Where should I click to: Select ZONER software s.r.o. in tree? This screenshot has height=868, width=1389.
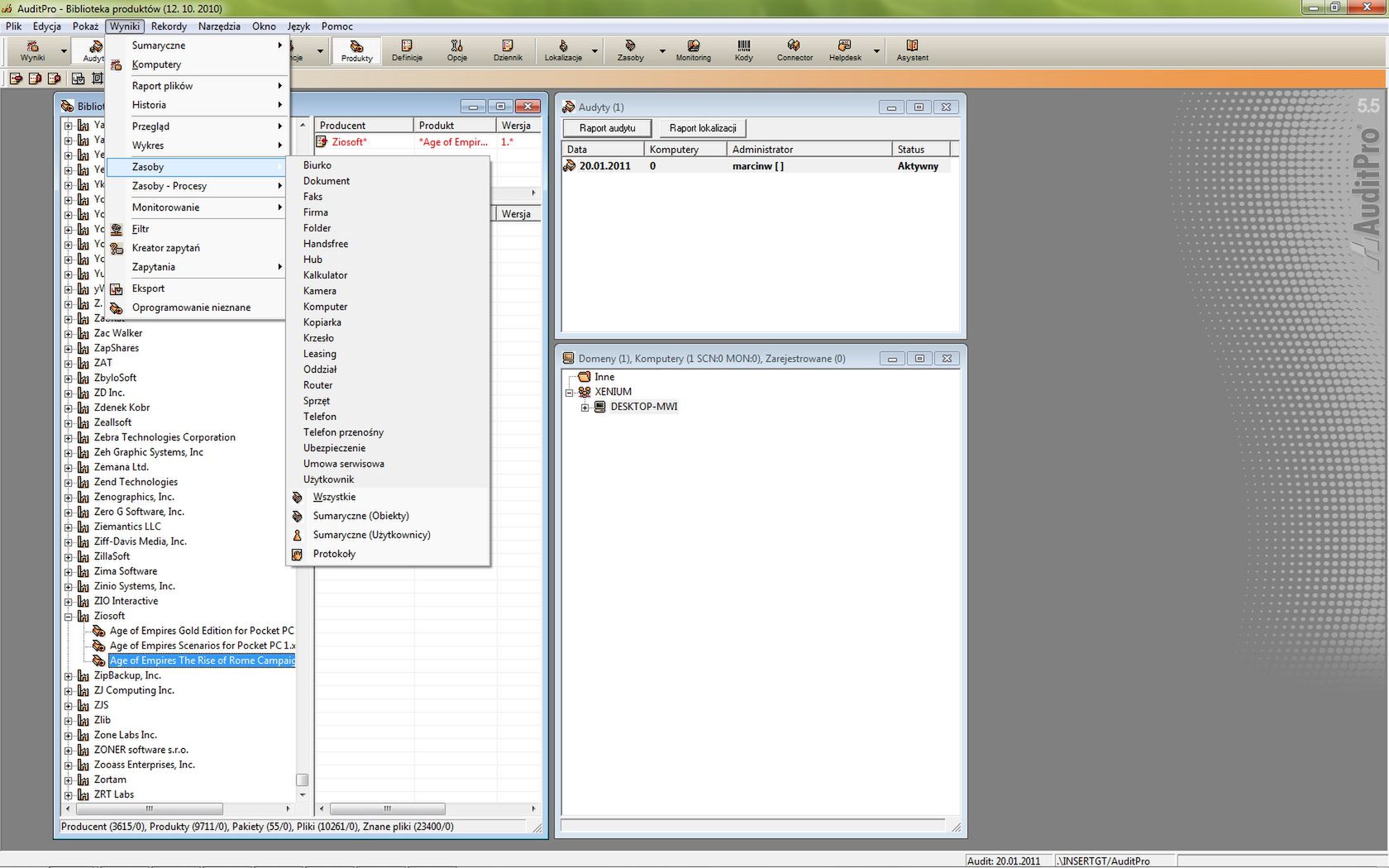[141, 750]
